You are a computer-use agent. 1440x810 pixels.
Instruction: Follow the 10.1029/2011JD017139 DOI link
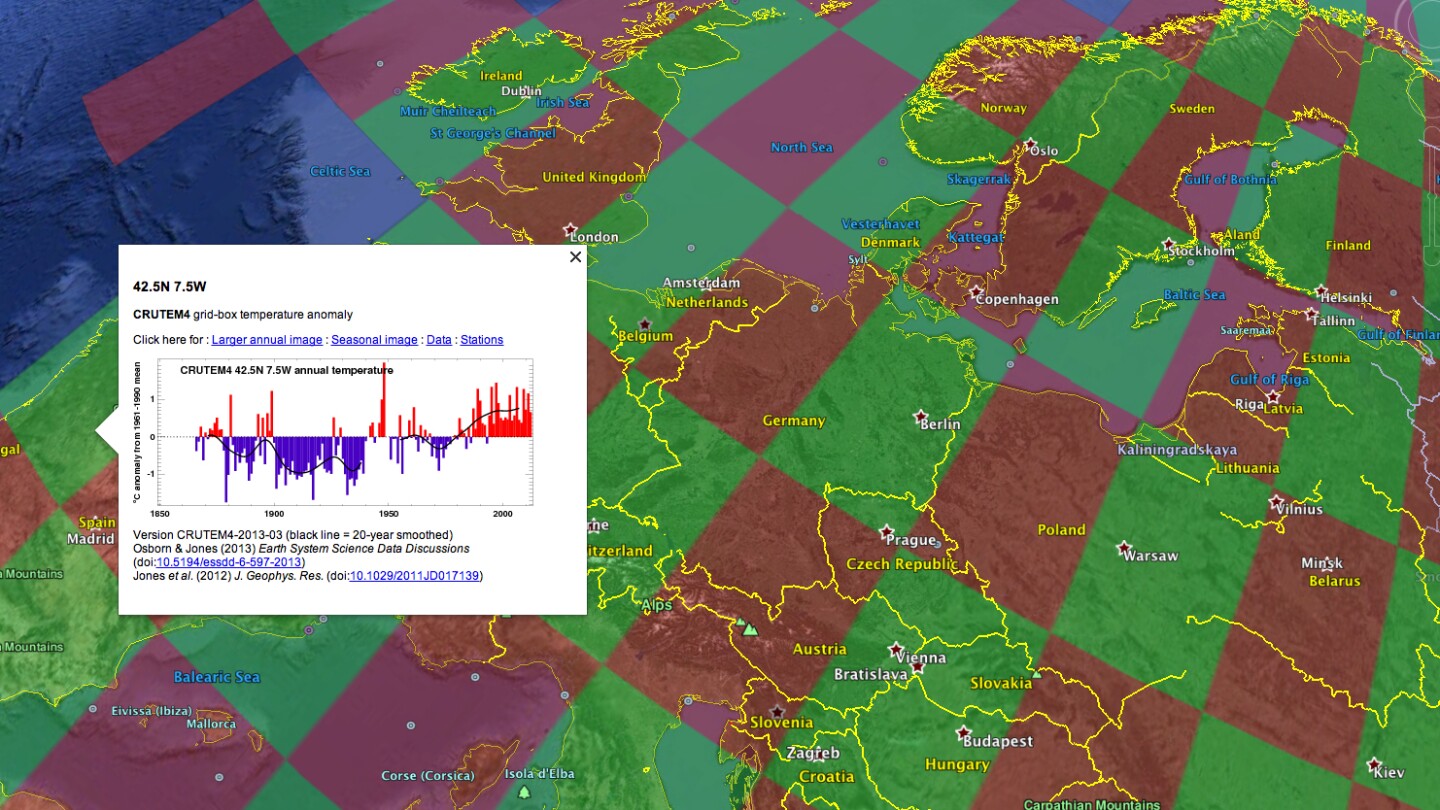414,576
